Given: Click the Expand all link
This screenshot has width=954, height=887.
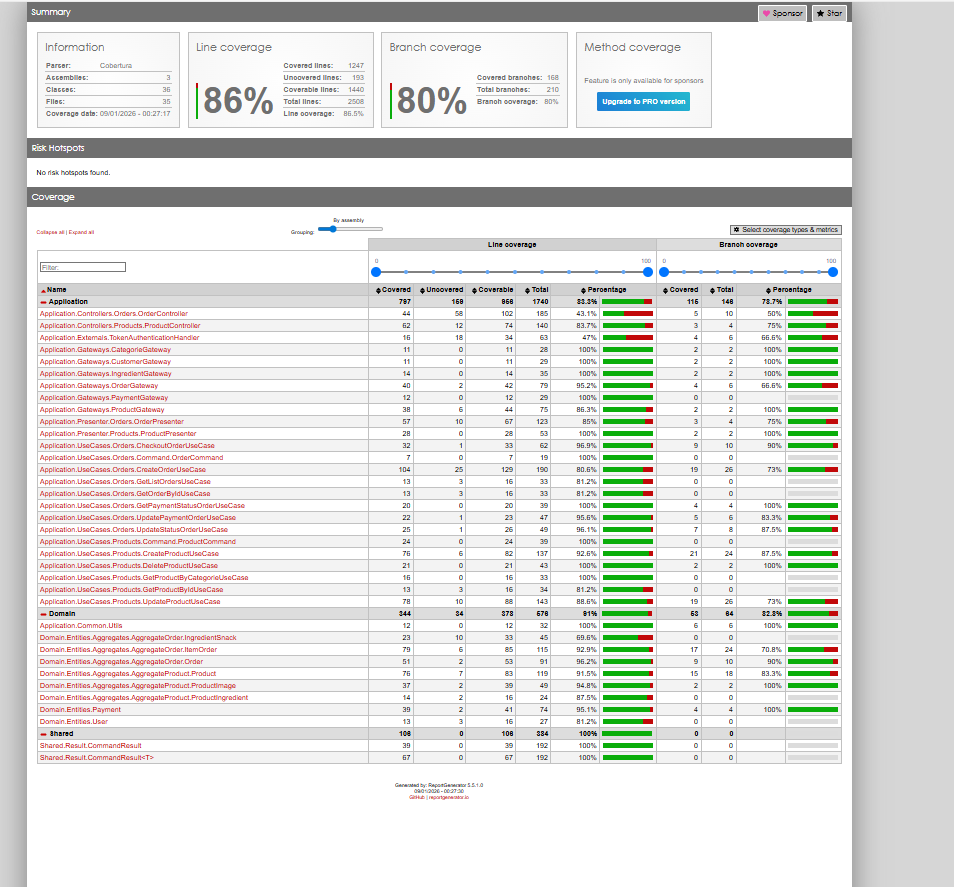Looking at the screenshot, I should click(x=81, y=232).
